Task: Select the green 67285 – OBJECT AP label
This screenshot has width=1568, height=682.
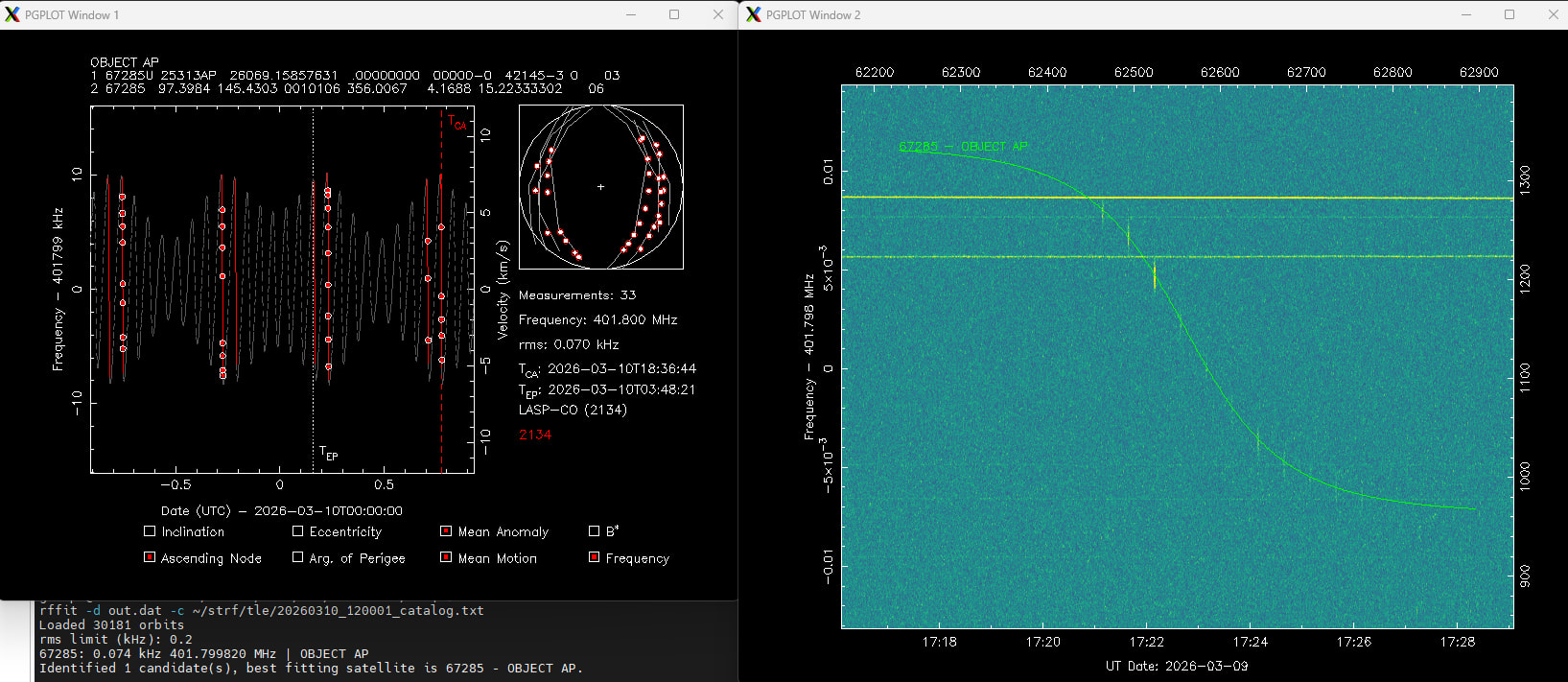Action: tap(962, 147)
